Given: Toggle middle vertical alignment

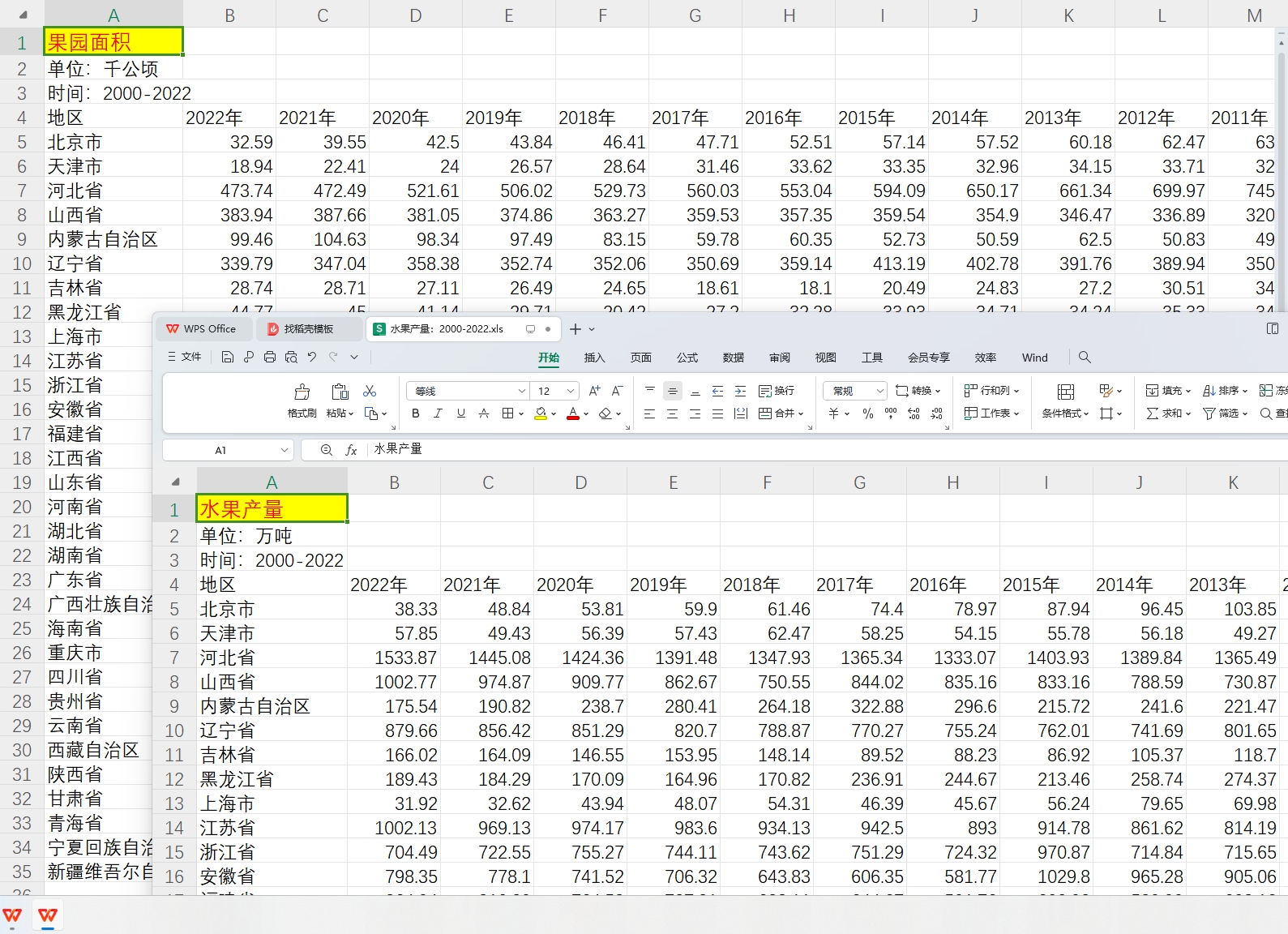Looking at the screenshot, I should pyautogui.click(x=672, y=391).
